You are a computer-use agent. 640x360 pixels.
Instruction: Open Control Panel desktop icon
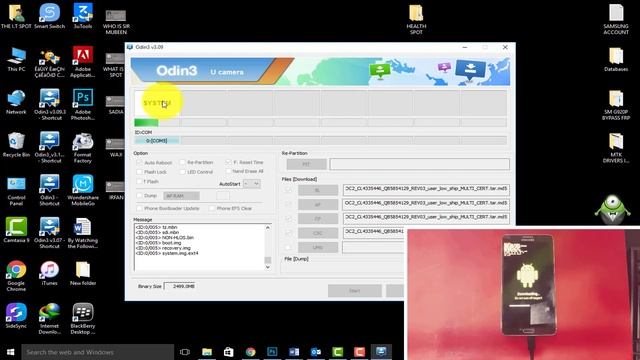tap(16, 191)
